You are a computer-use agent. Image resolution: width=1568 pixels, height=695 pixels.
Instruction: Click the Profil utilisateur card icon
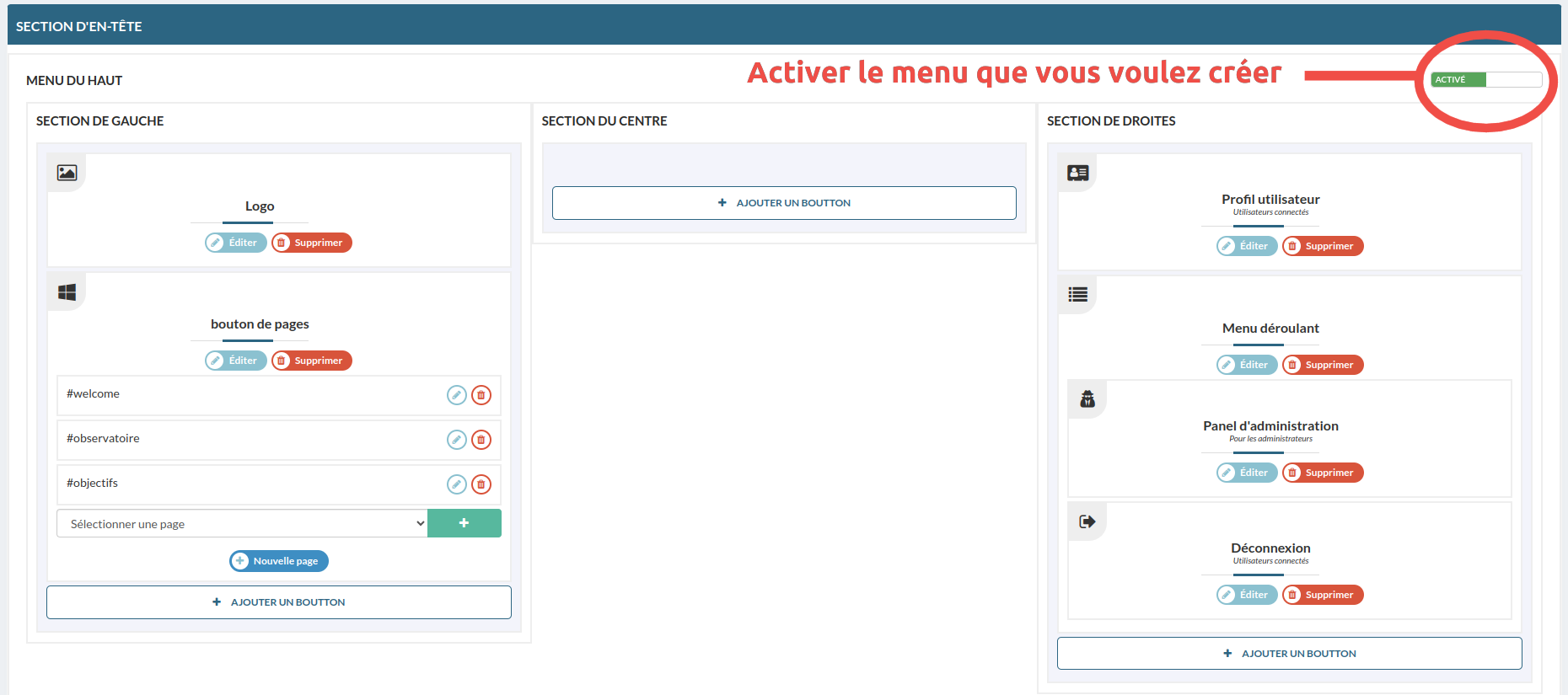pyautogui.click(x=1077, y=173)
